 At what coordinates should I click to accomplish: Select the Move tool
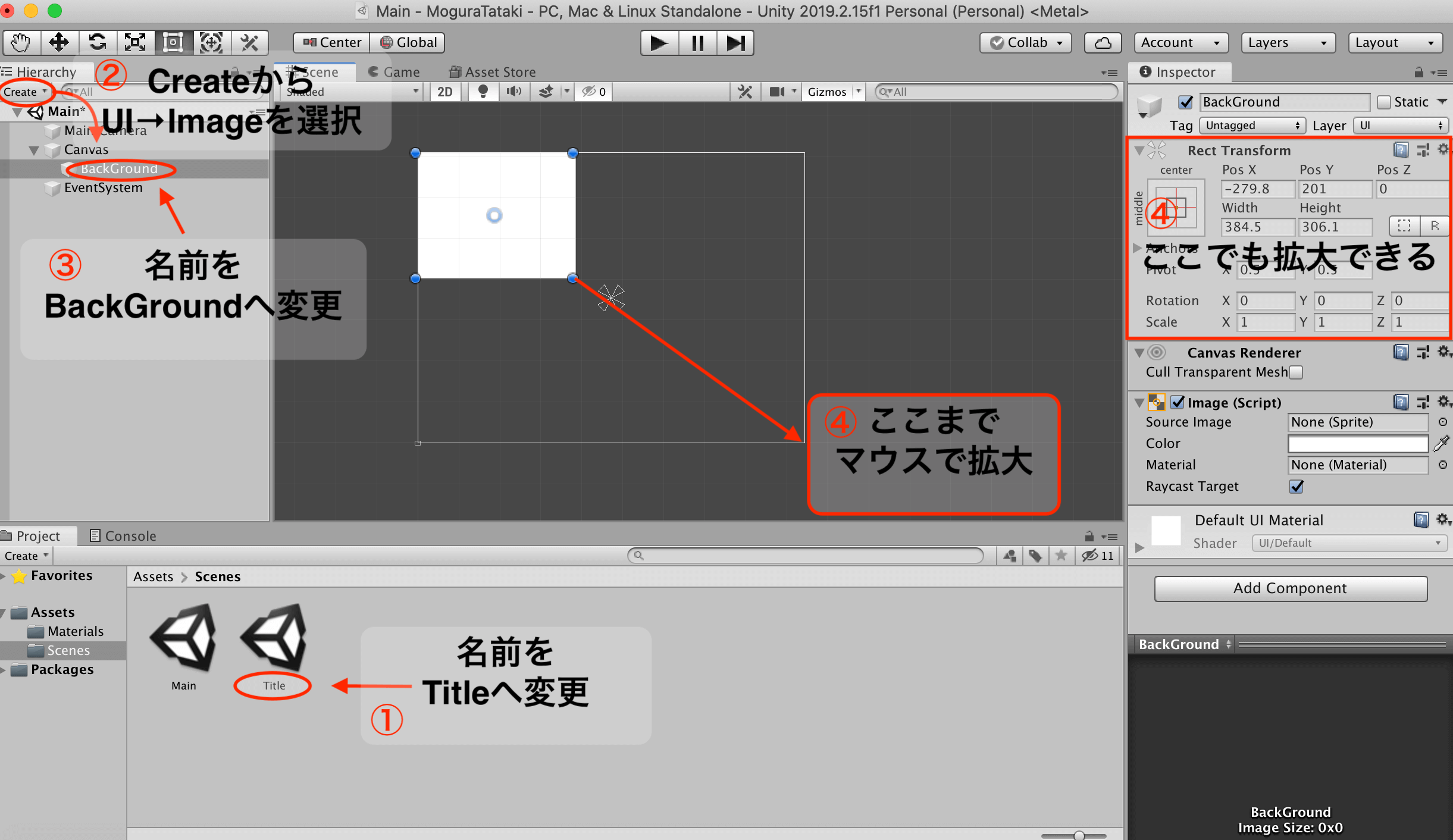pyautogui.click(x=60, y=43)
